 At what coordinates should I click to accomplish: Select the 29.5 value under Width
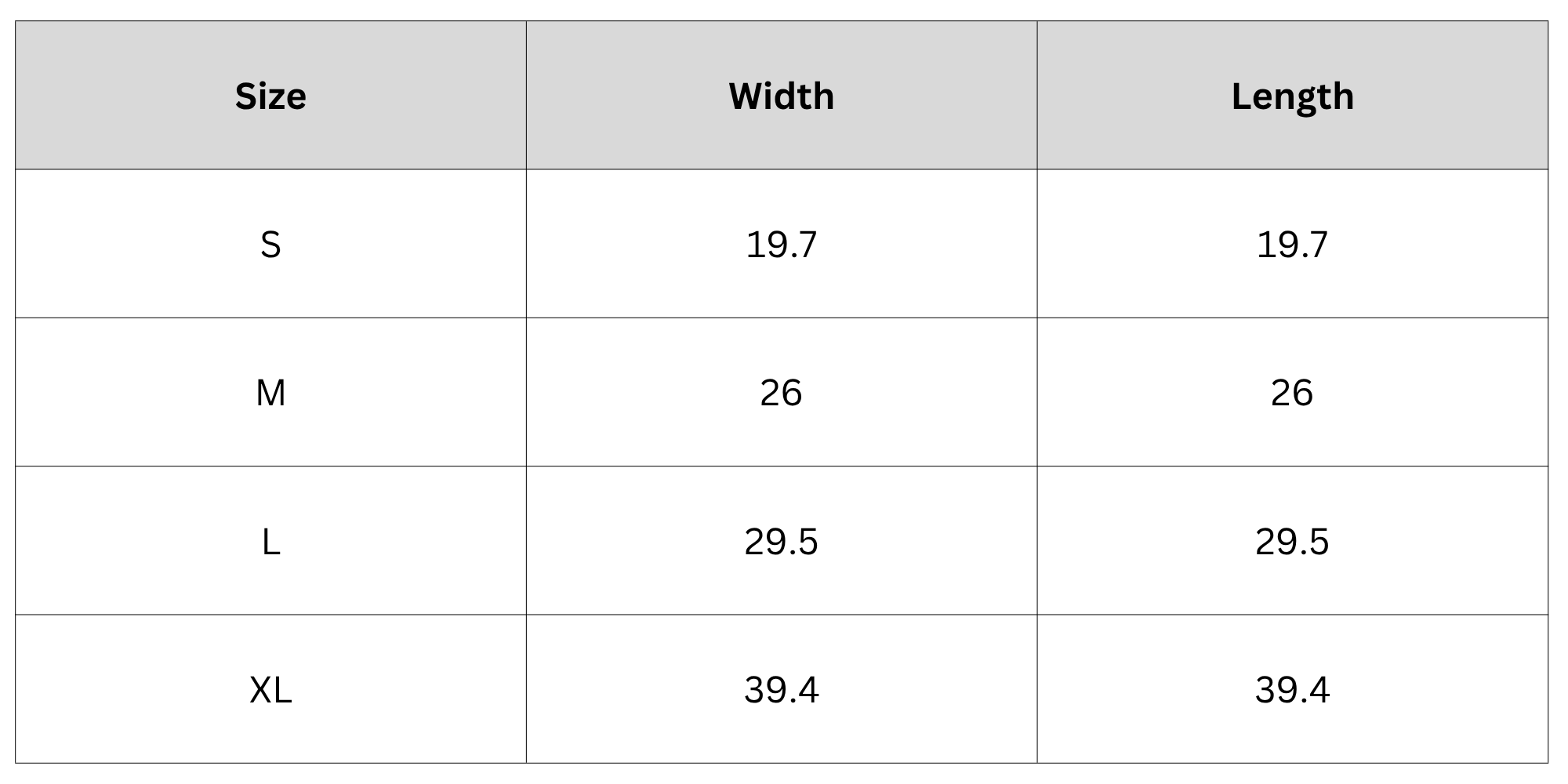782,542
